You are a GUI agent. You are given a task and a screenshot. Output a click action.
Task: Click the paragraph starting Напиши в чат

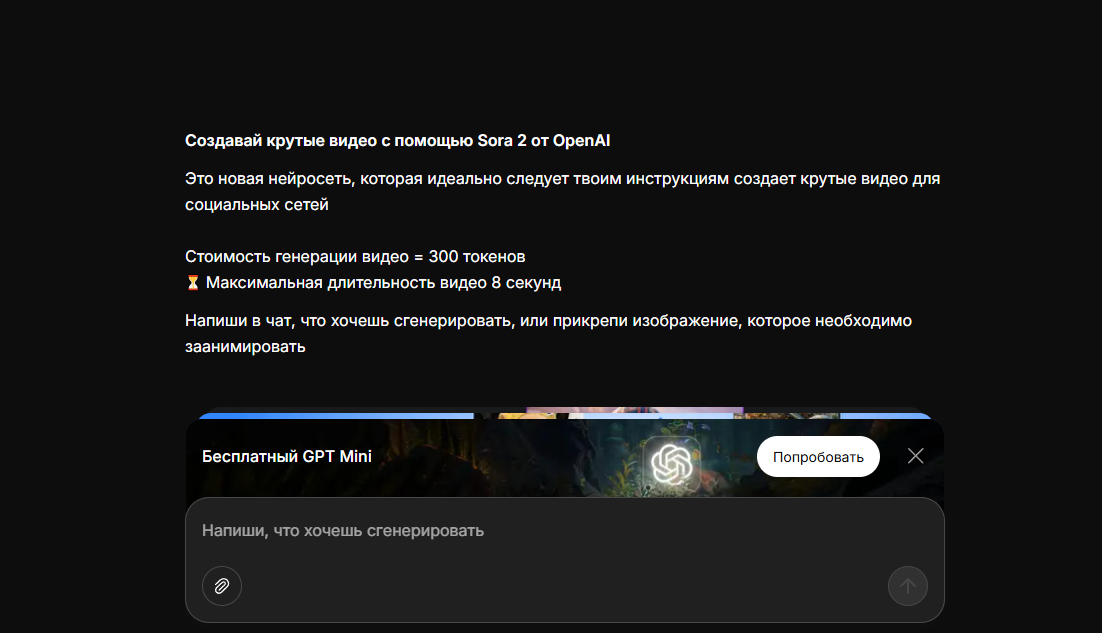point(548,334)
